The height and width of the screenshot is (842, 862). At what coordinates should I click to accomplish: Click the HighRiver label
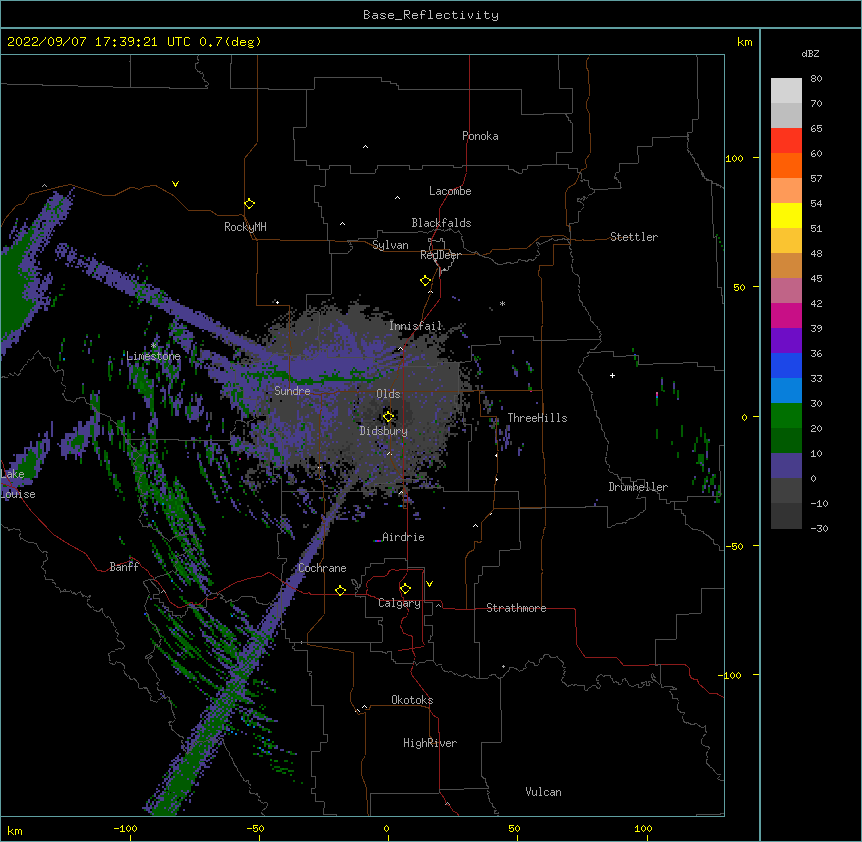(430, 743)
